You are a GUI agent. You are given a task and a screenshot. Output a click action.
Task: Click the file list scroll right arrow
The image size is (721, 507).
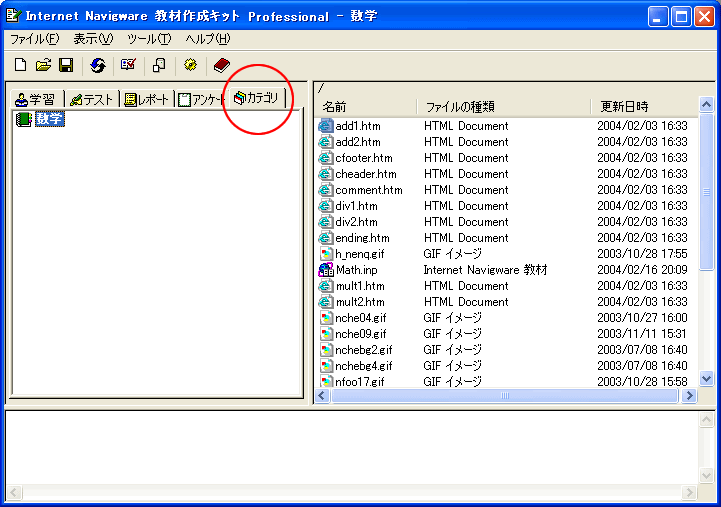(689, 395)
